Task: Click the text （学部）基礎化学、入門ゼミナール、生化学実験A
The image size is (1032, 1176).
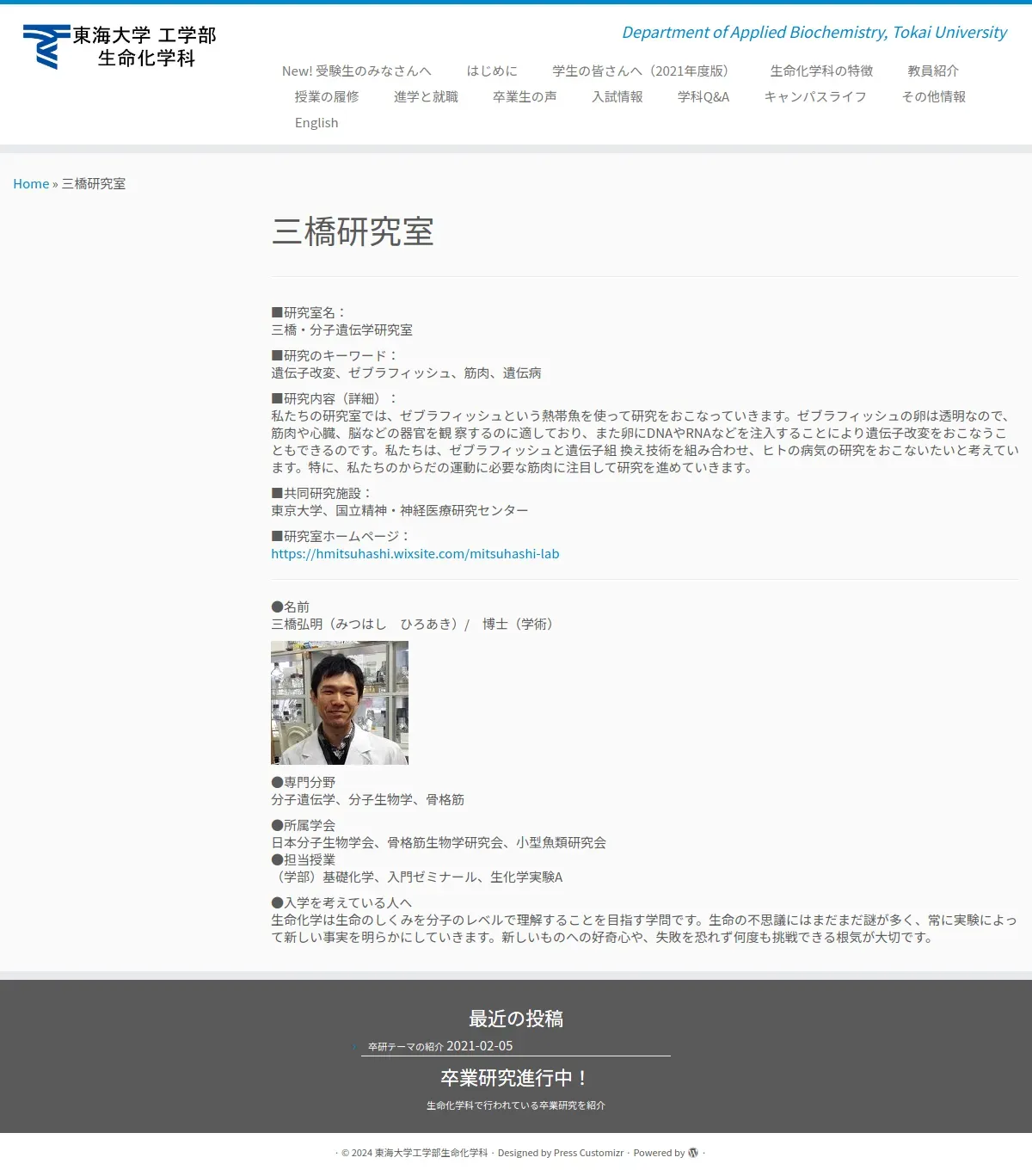Action: pyautogui.click(x=417, y=877)
